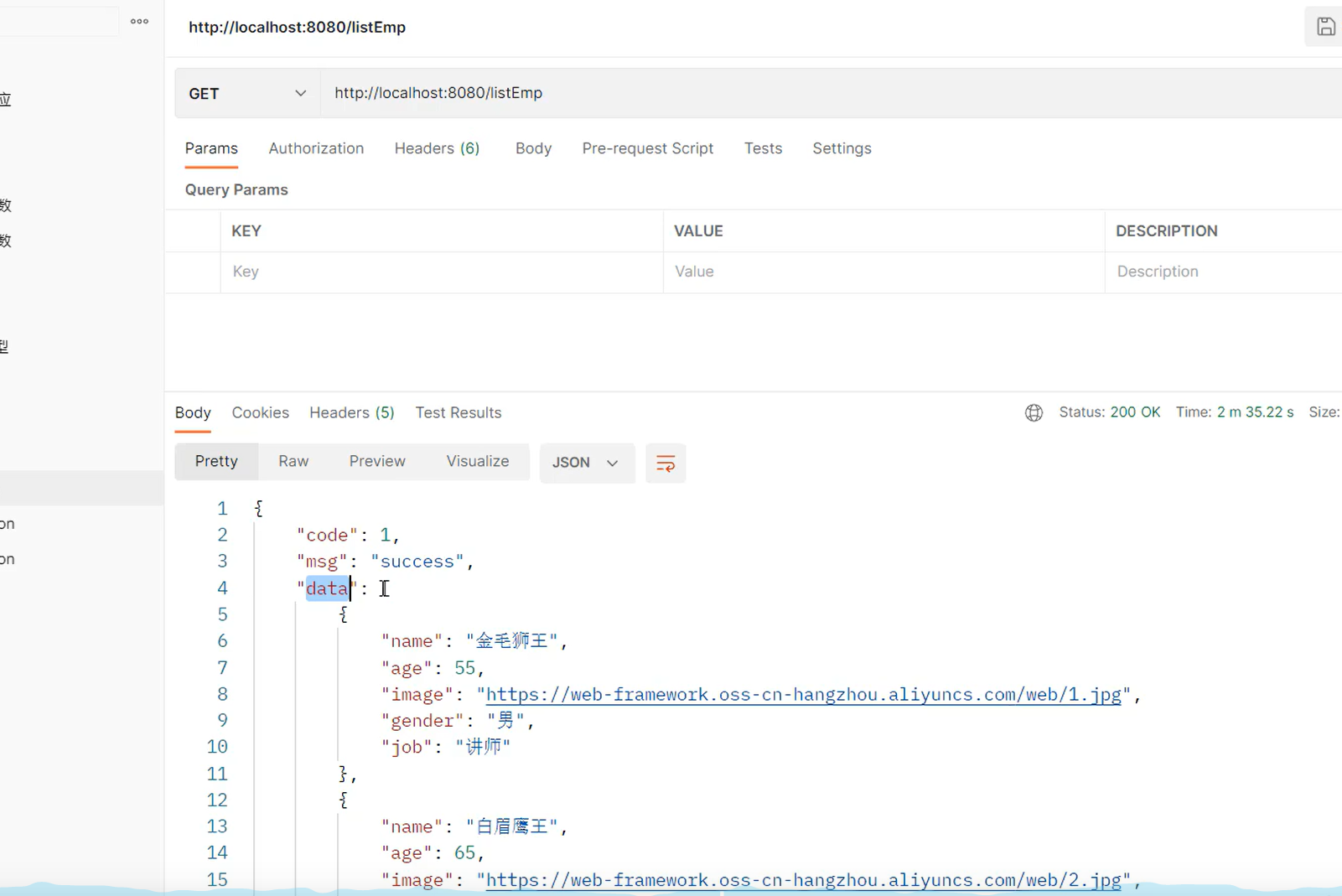This screenshot has height=896, width=1342.
Task: Switch to the Authorization tab
Action: pos(316,148)
